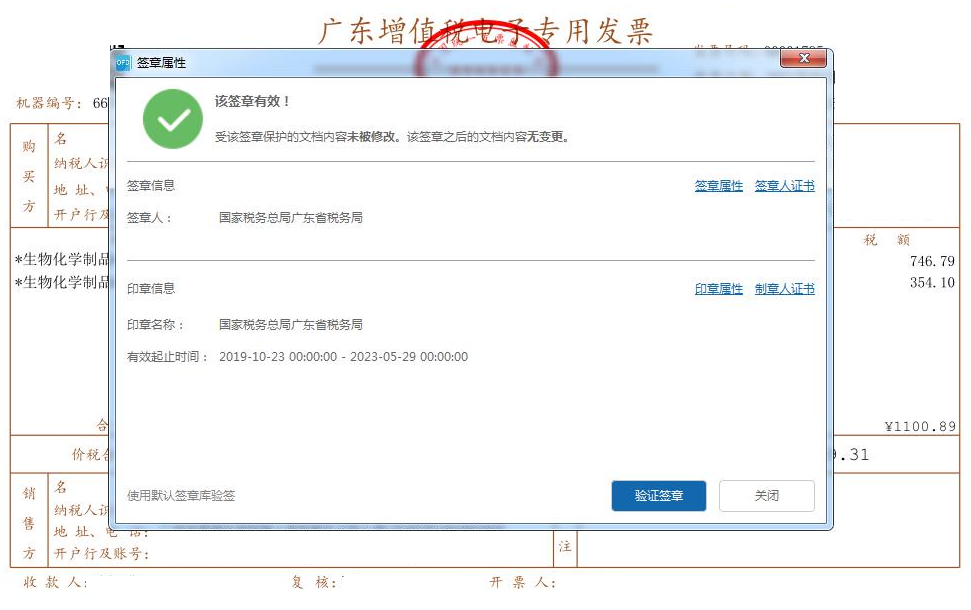Click the seal name next to 印章名称
Screen dimensions: 971x610
pos(290,324)
